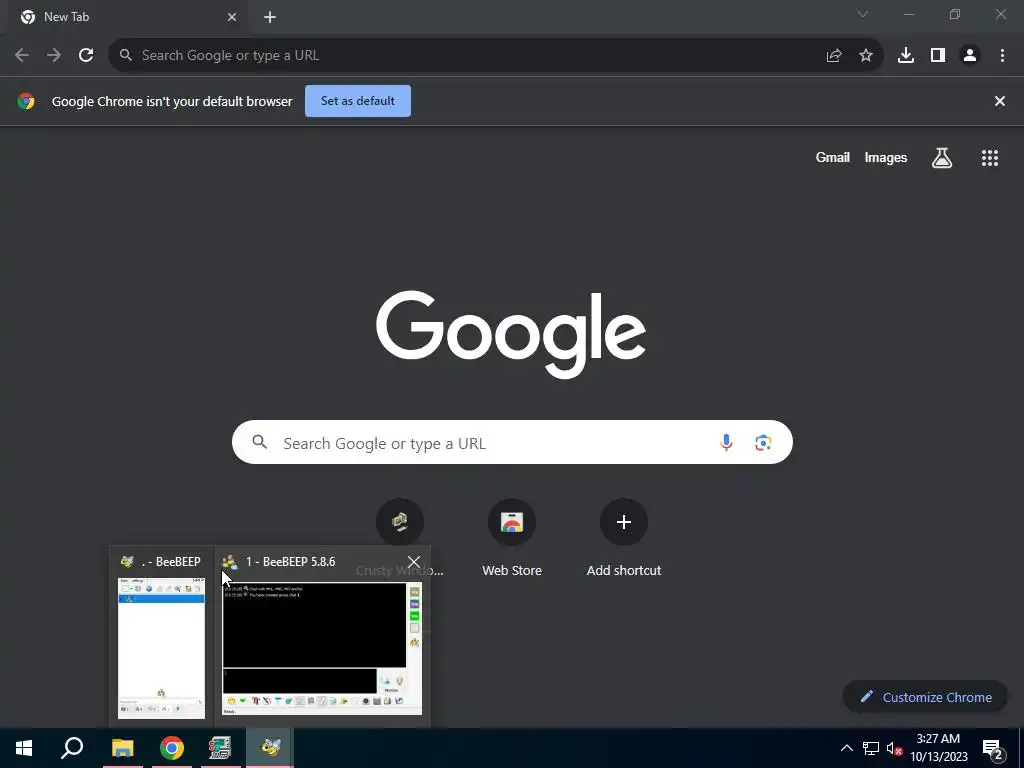Share this page icon in address bar
The width and height of the screenshot is (1024, 768).
pos(834,56)
